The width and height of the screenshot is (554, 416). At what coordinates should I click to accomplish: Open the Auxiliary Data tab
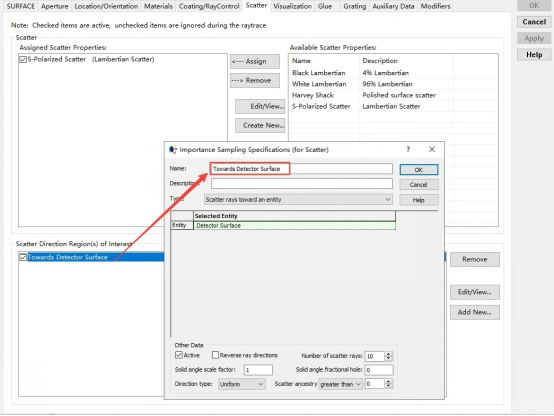point(393,6)
